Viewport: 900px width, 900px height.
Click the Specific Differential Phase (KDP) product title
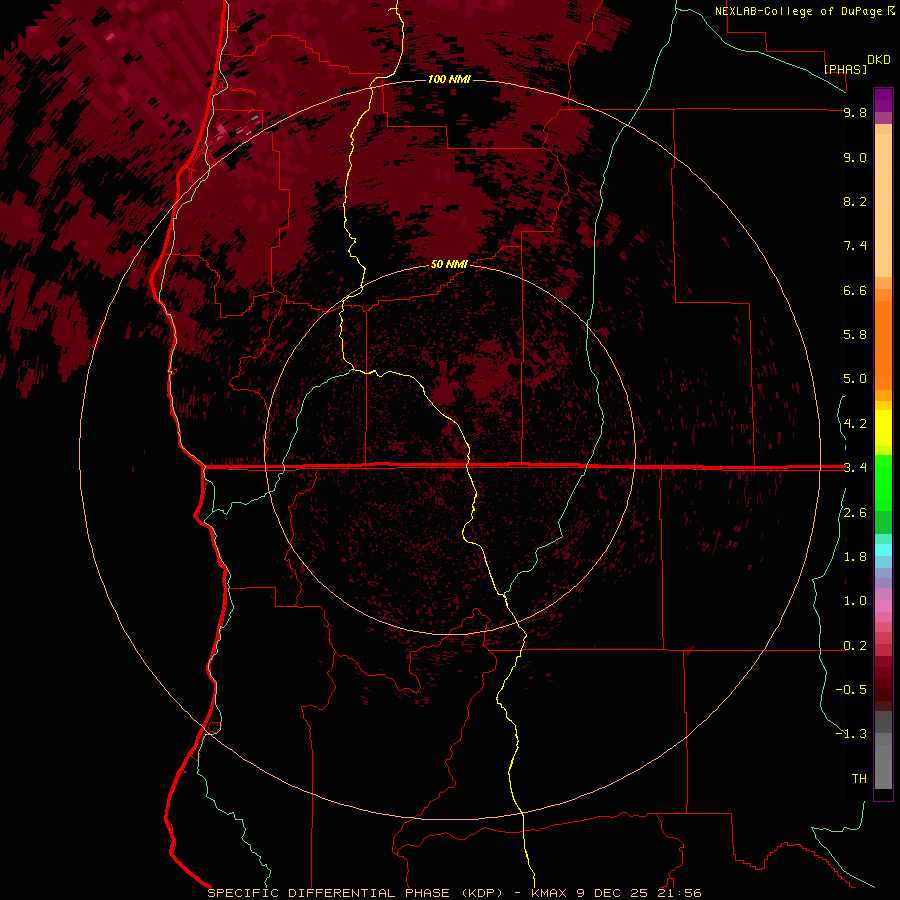tap(356, 893)
